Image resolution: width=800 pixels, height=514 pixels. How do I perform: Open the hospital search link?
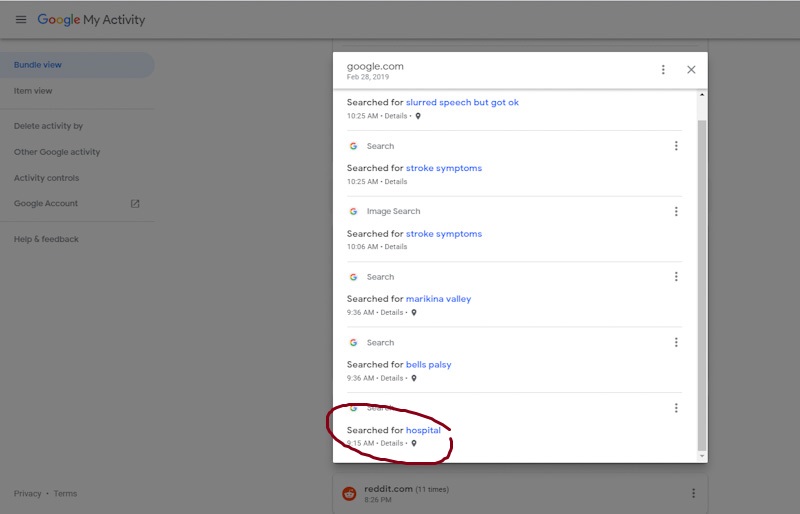pyautogui.click(x=423, y=430)
